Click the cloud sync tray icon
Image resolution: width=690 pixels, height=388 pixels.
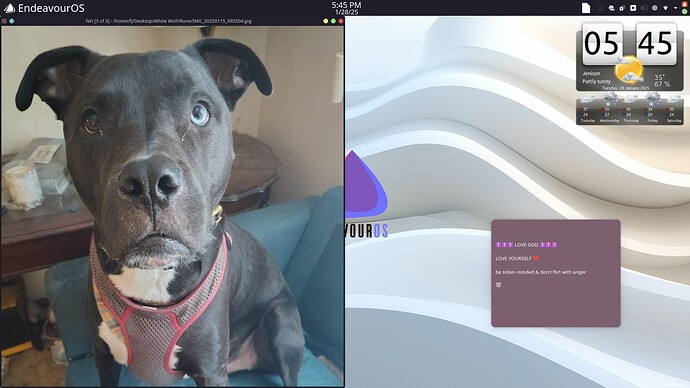pos(612,8)
